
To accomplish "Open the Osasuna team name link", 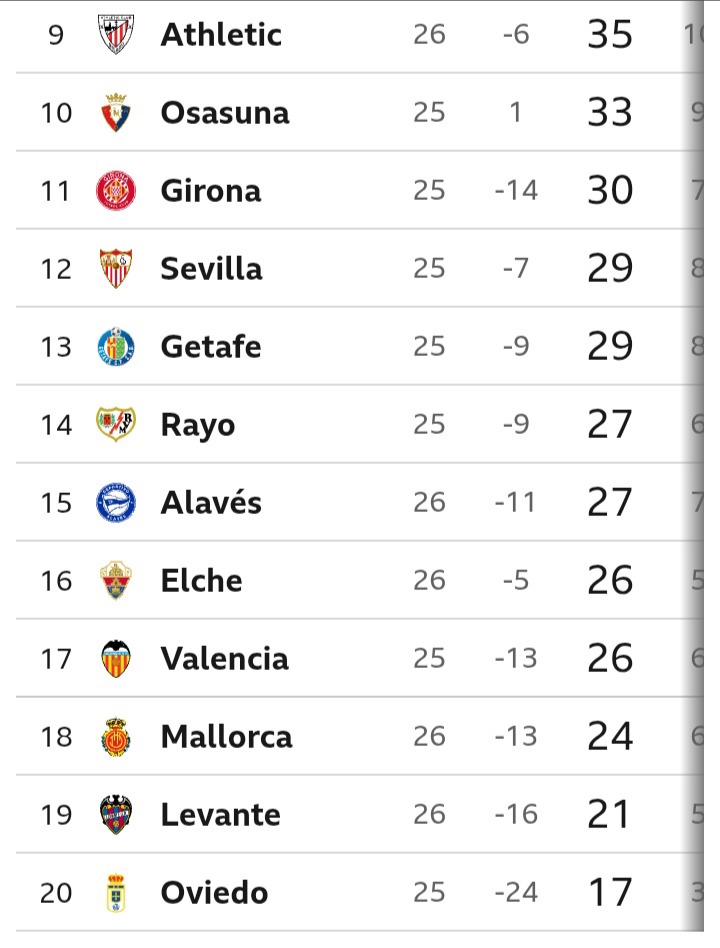I will [224, 112].
